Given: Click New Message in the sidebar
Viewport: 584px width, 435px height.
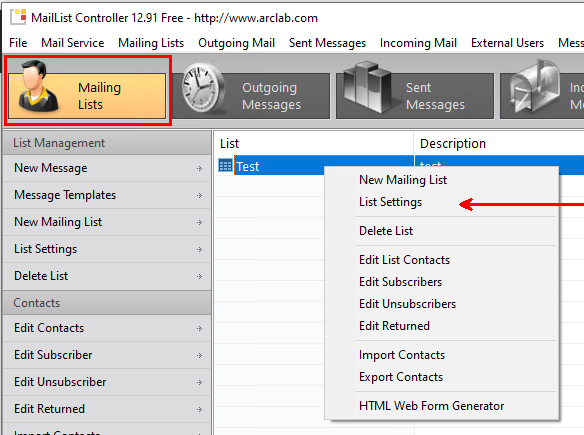Looking at the screenshot, I should point(107,168).
